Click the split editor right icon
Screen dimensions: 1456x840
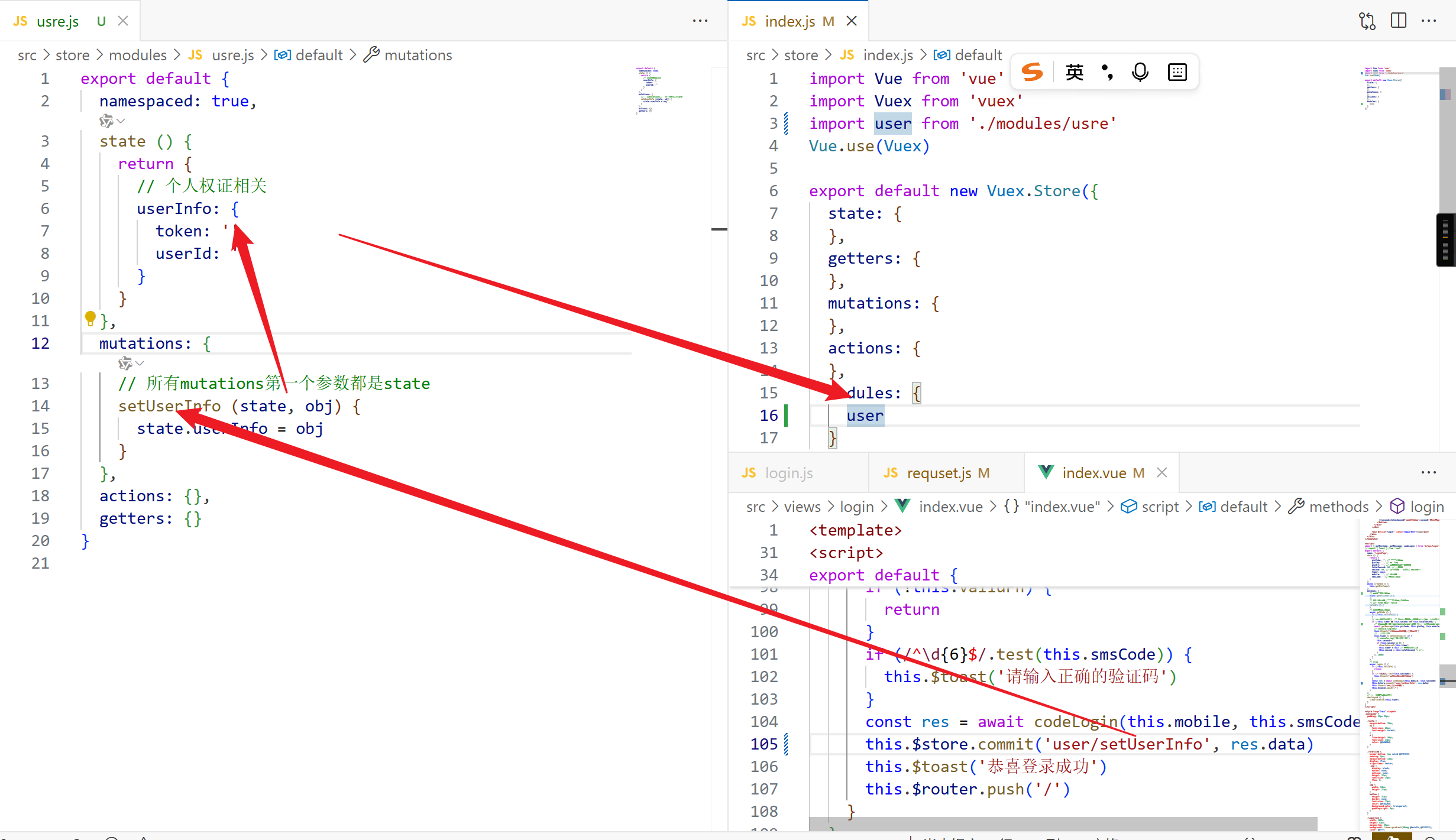tap(1399, 21)
